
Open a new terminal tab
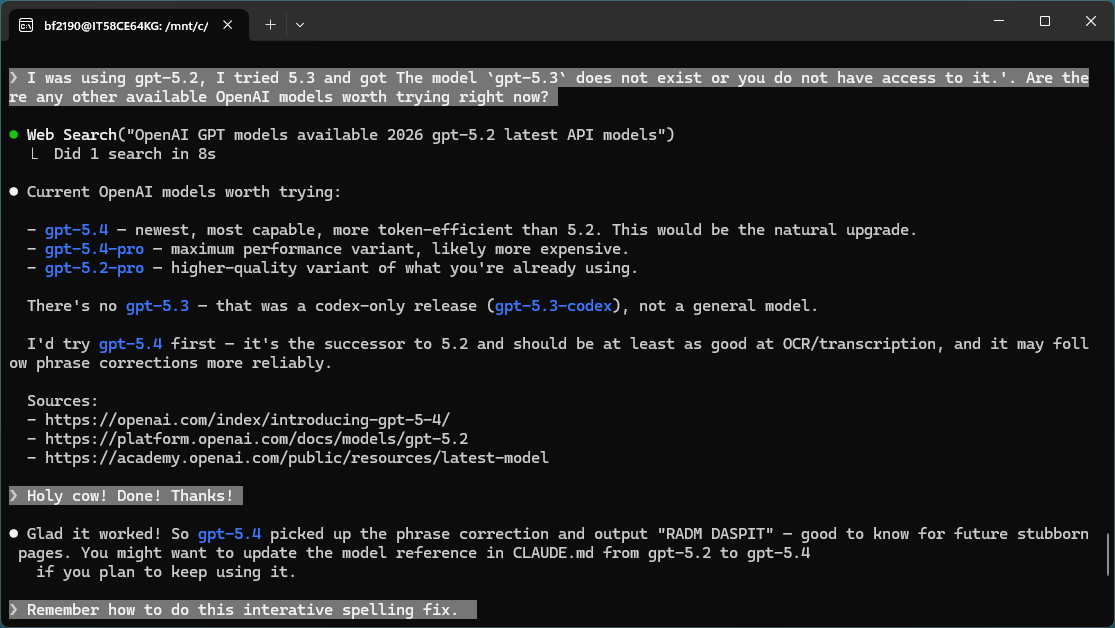point(270,25)
